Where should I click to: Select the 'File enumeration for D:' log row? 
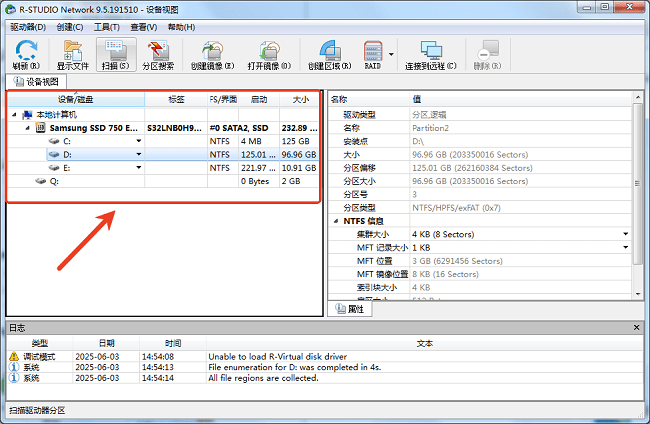(324, 367)
